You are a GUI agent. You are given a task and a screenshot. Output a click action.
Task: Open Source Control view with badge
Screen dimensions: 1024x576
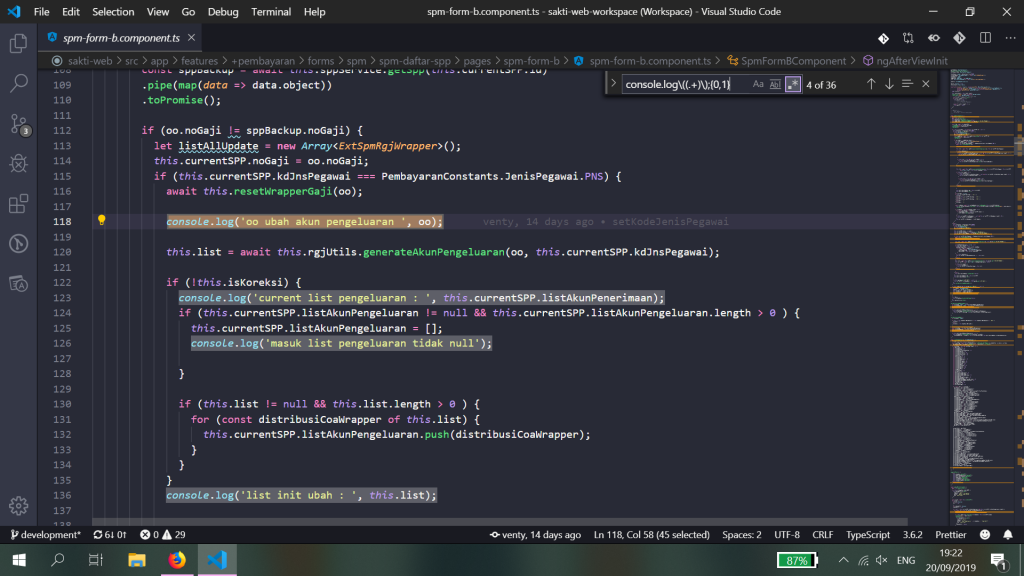pos(18,124)
